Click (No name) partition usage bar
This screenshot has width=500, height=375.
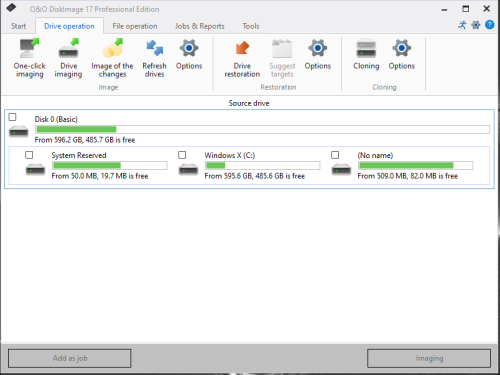click(416, 165)
